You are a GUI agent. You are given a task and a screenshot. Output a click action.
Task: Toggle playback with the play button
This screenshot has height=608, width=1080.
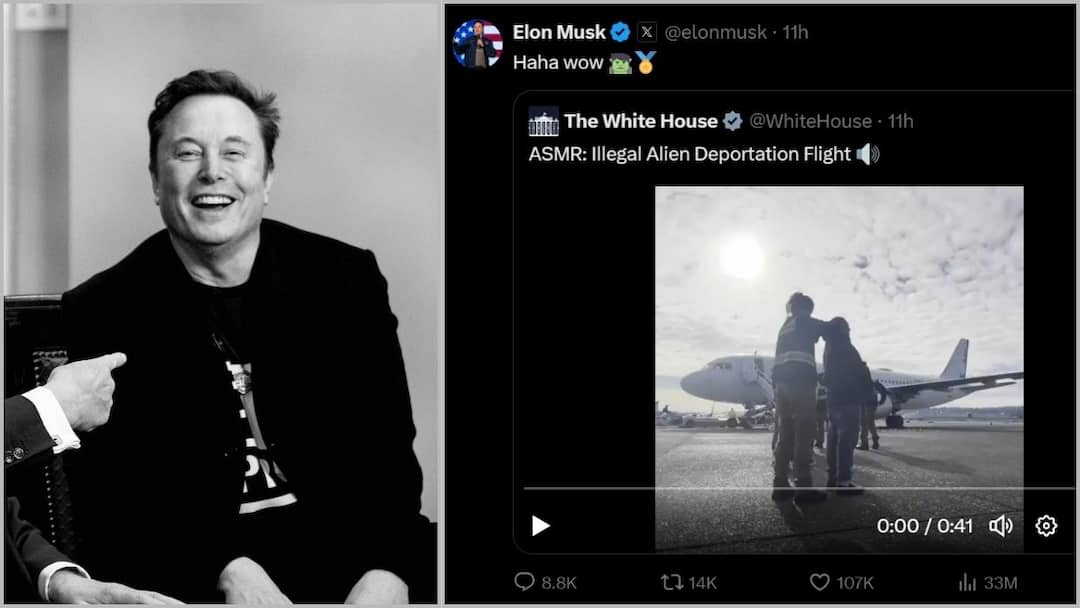click(x=539, y=525)
